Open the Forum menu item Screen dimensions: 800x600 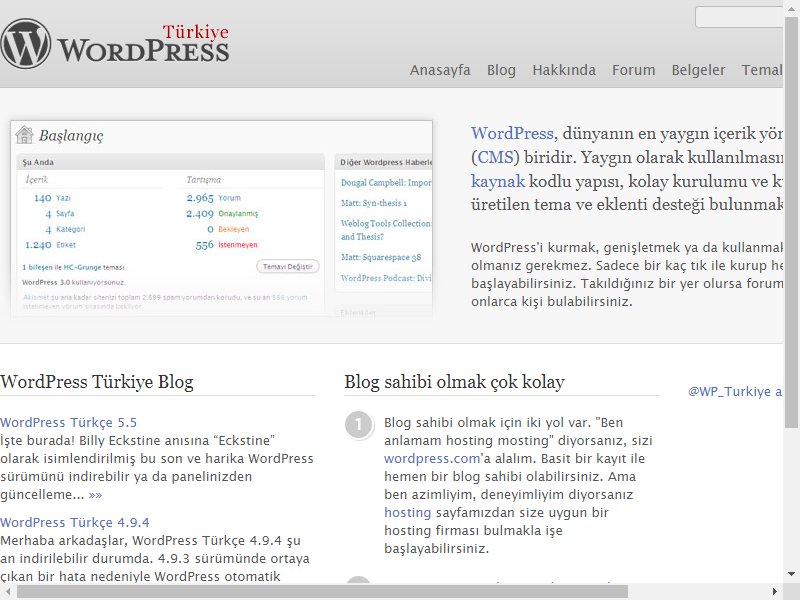[633, 70]
